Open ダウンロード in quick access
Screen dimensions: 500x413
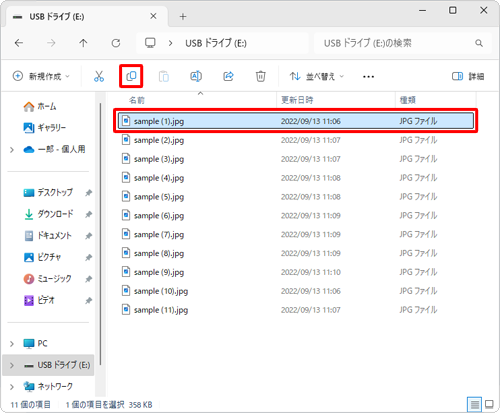[48, 214]
